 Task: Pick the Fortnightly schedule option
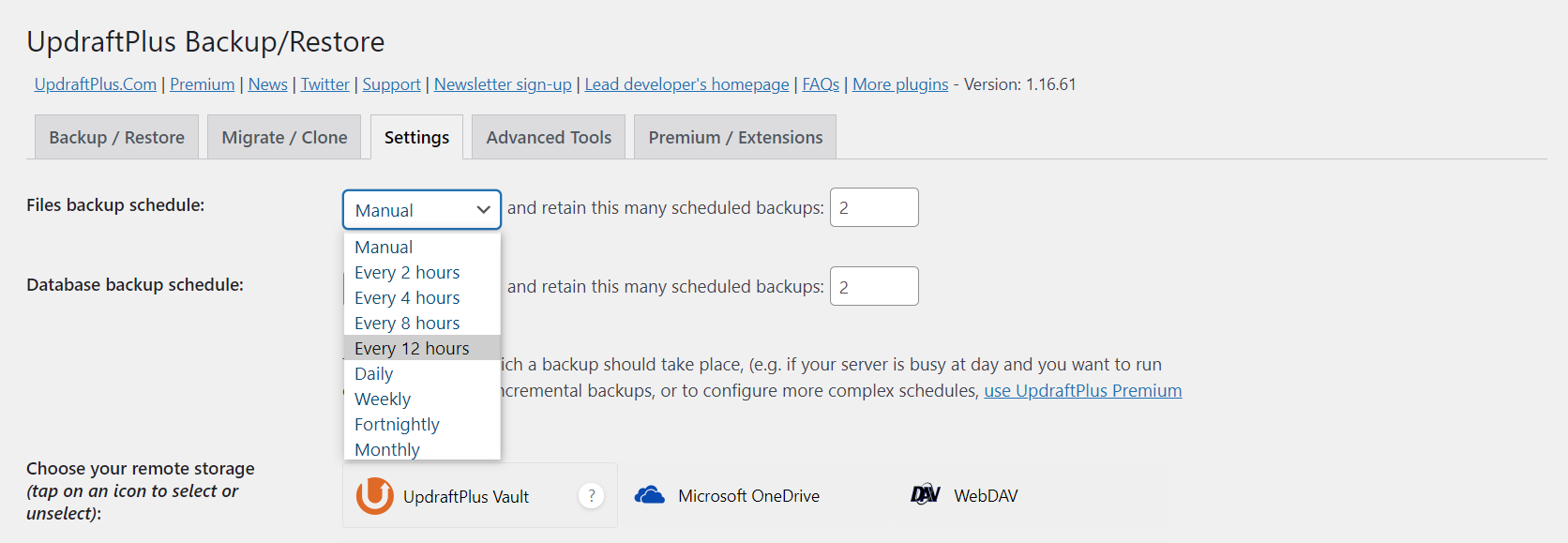[x=422, y=424]
